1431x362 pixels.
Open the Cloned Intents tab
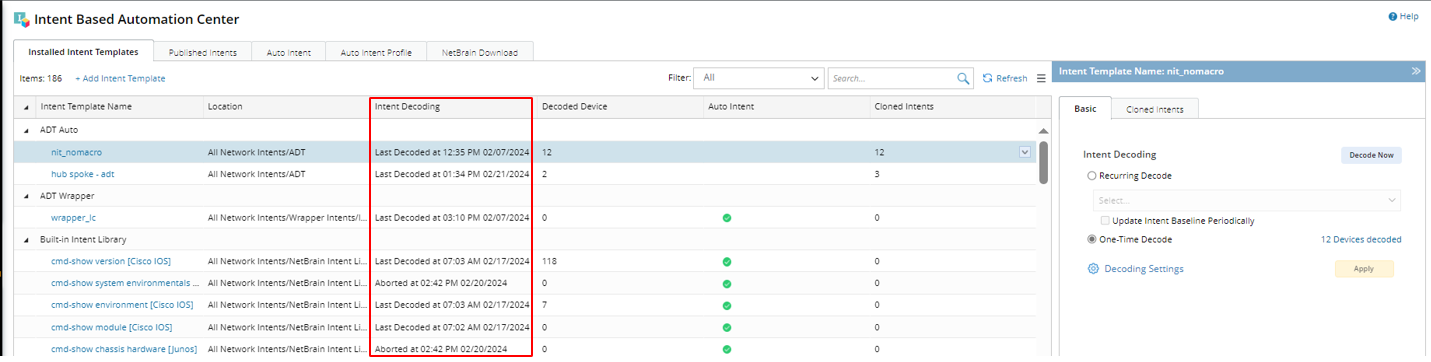click(x=1155, y=109)
